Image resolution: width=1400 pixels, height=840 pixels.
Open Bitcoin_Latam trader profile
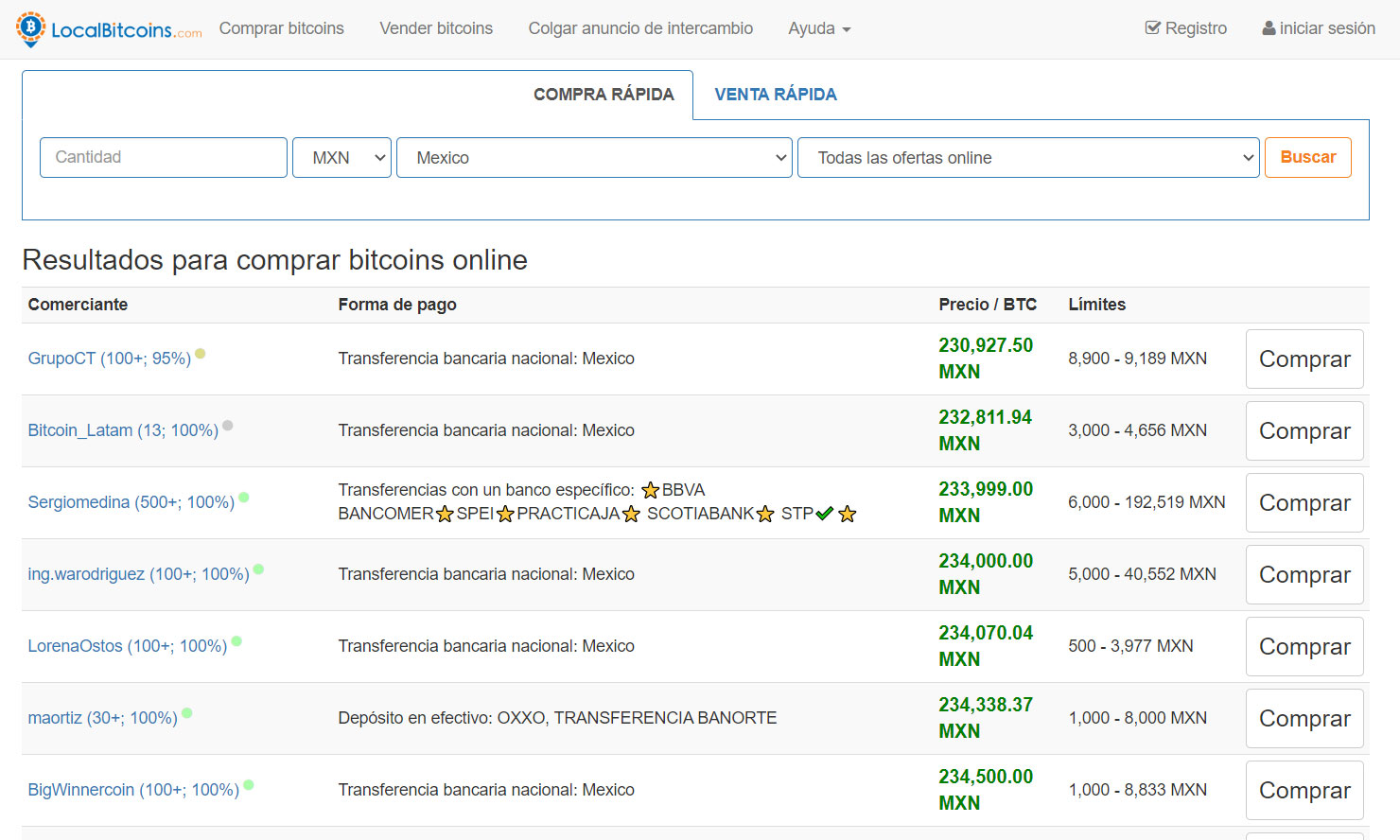click(x=123, y=430)
